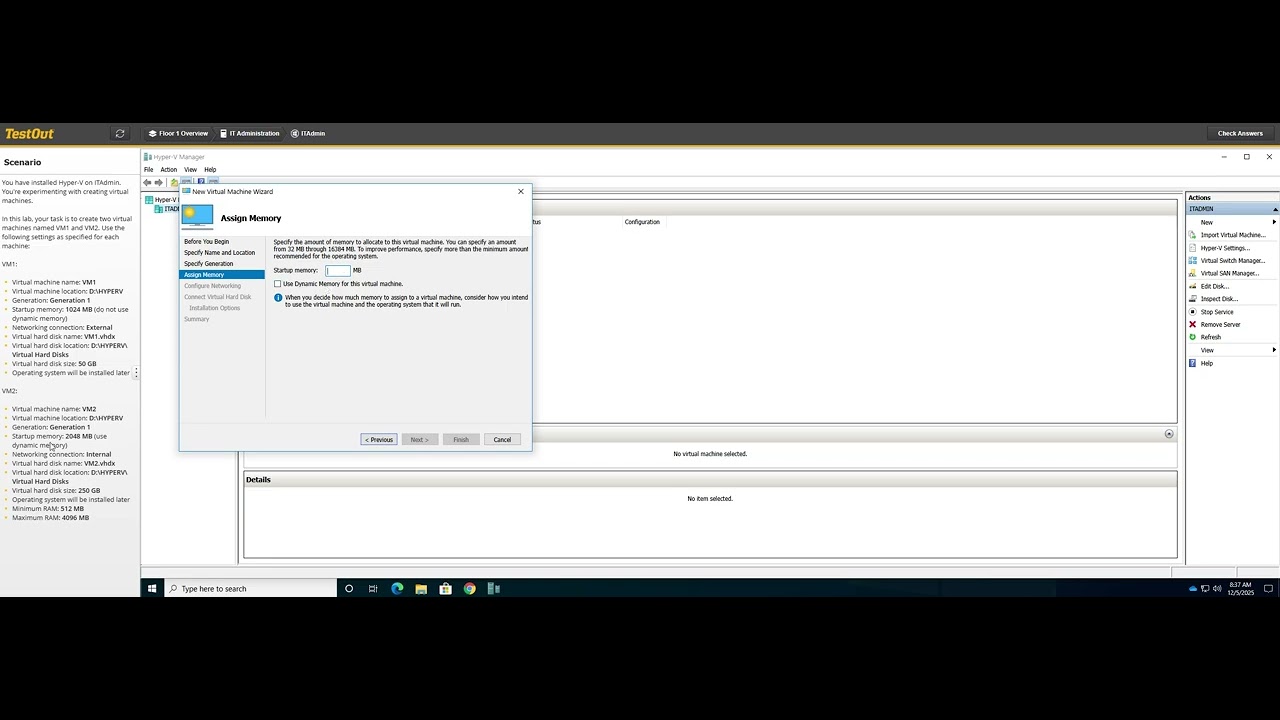
Task: Collapse the ITADMIN actions section
Action: (1274, 209)
